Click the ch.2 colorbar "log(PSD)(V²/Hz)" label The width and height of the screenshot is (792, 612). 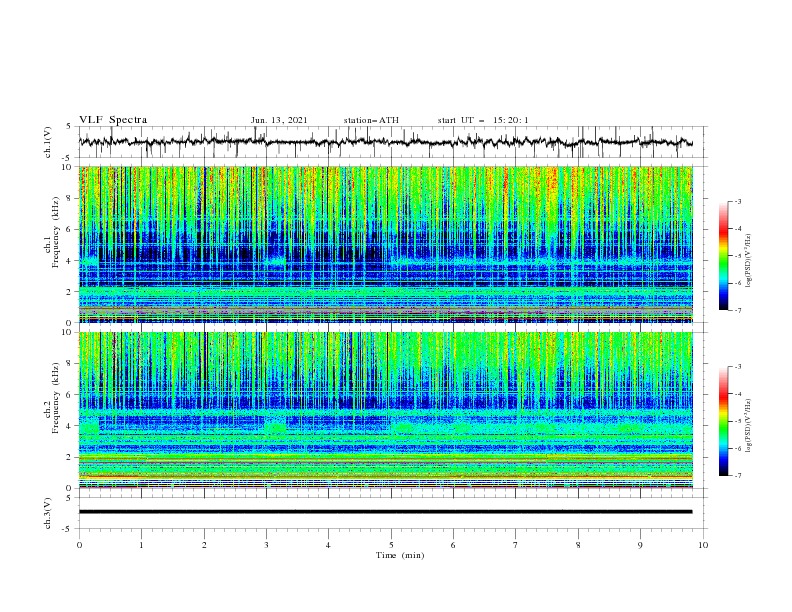[748, 425]
